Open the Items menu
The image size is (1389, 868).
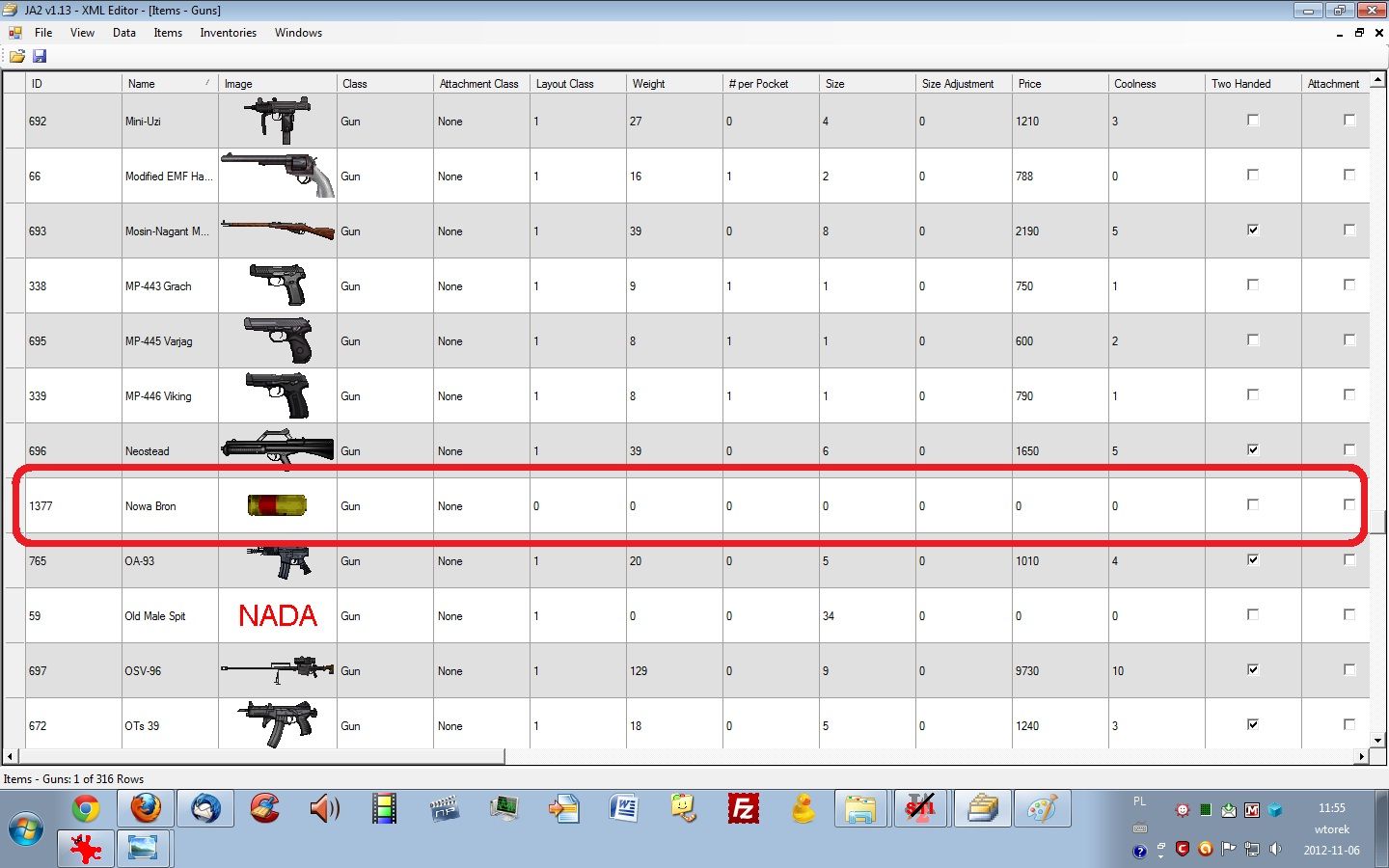tap(168, 33)
